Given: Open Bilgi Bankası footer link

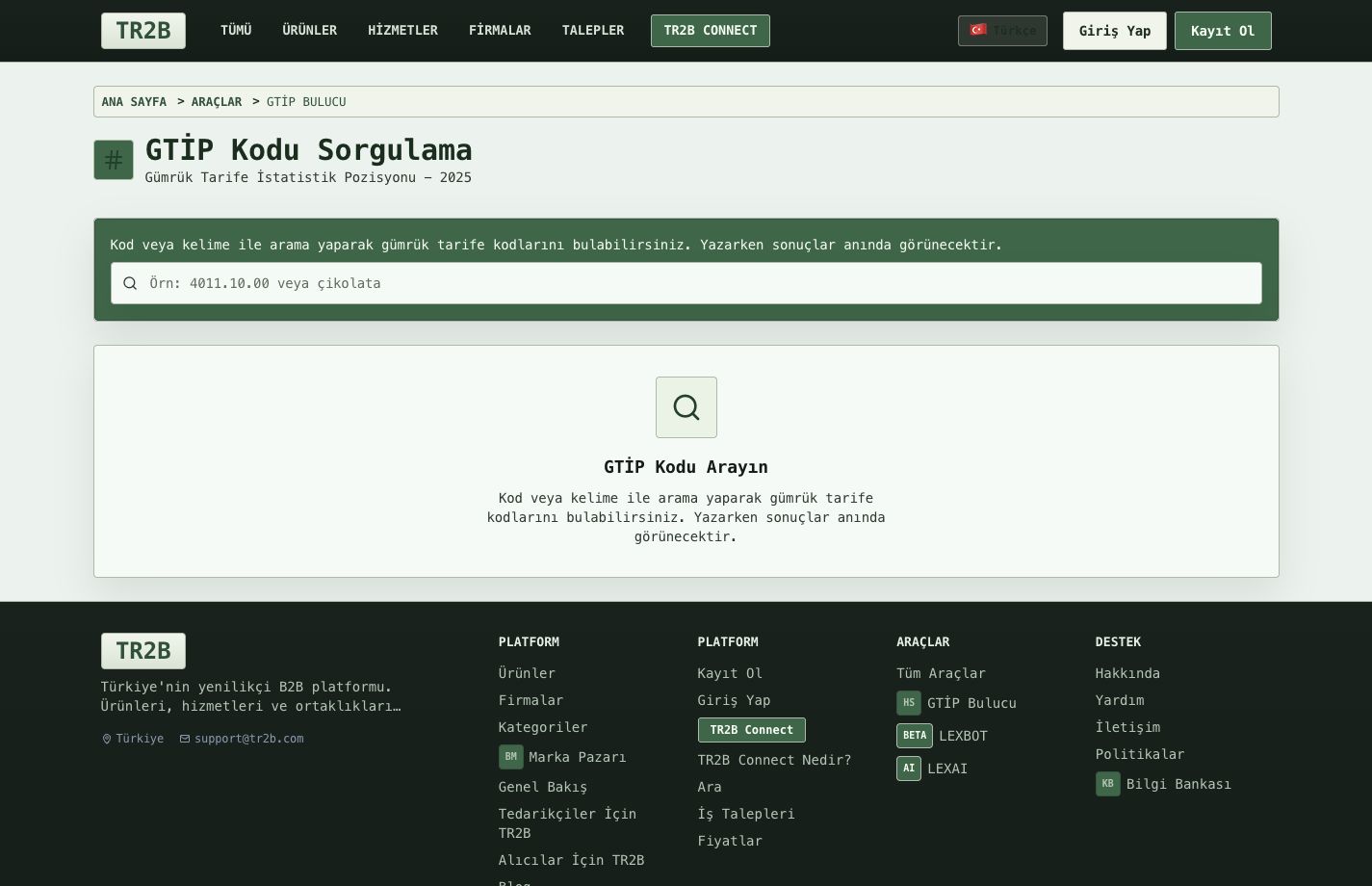Looking at the screenshot, I should (x=1178, y=784).
